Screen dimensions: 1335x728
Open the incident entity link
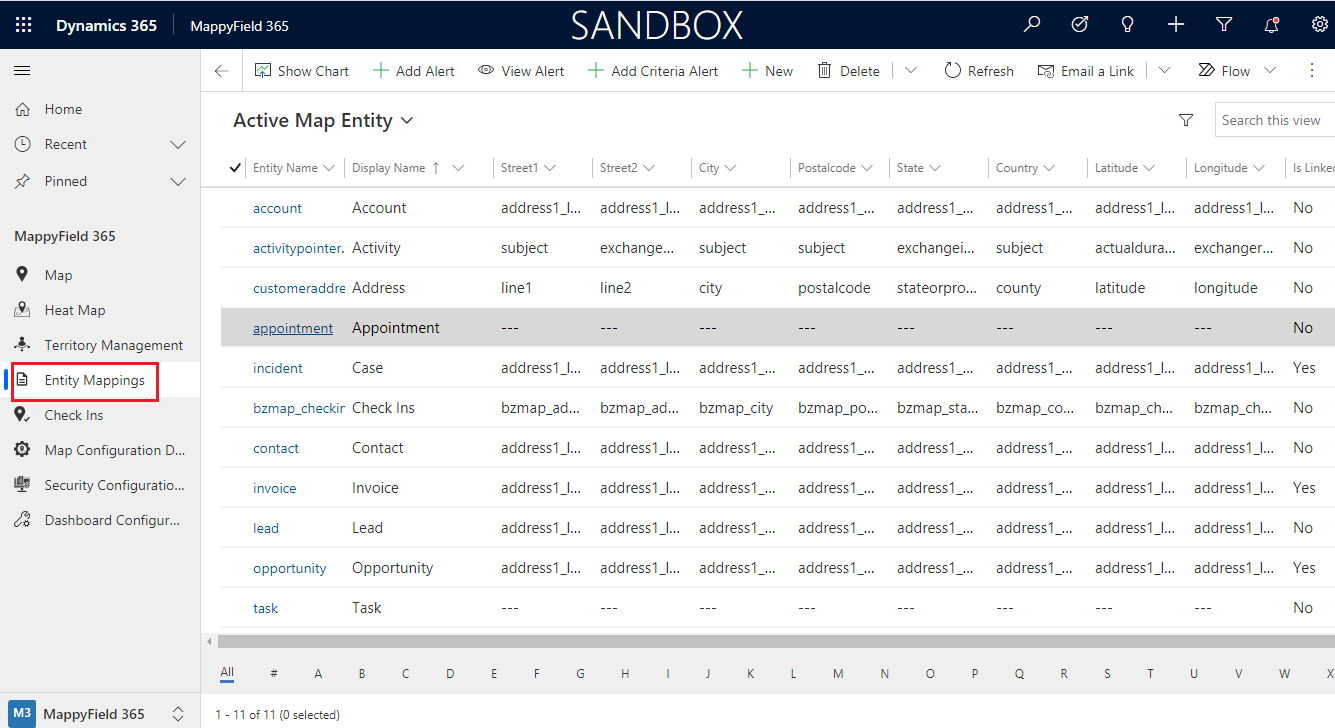278,368
